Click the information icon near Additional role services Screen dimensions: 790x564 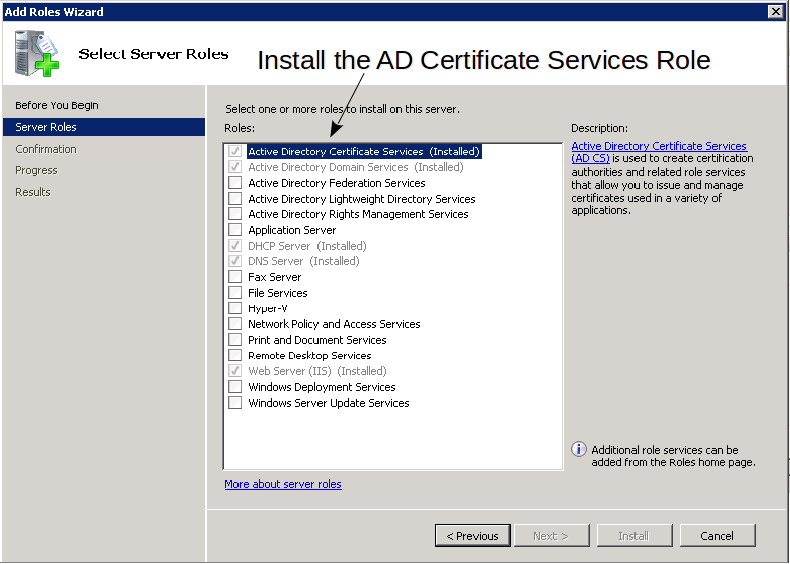tap(578, 450)
